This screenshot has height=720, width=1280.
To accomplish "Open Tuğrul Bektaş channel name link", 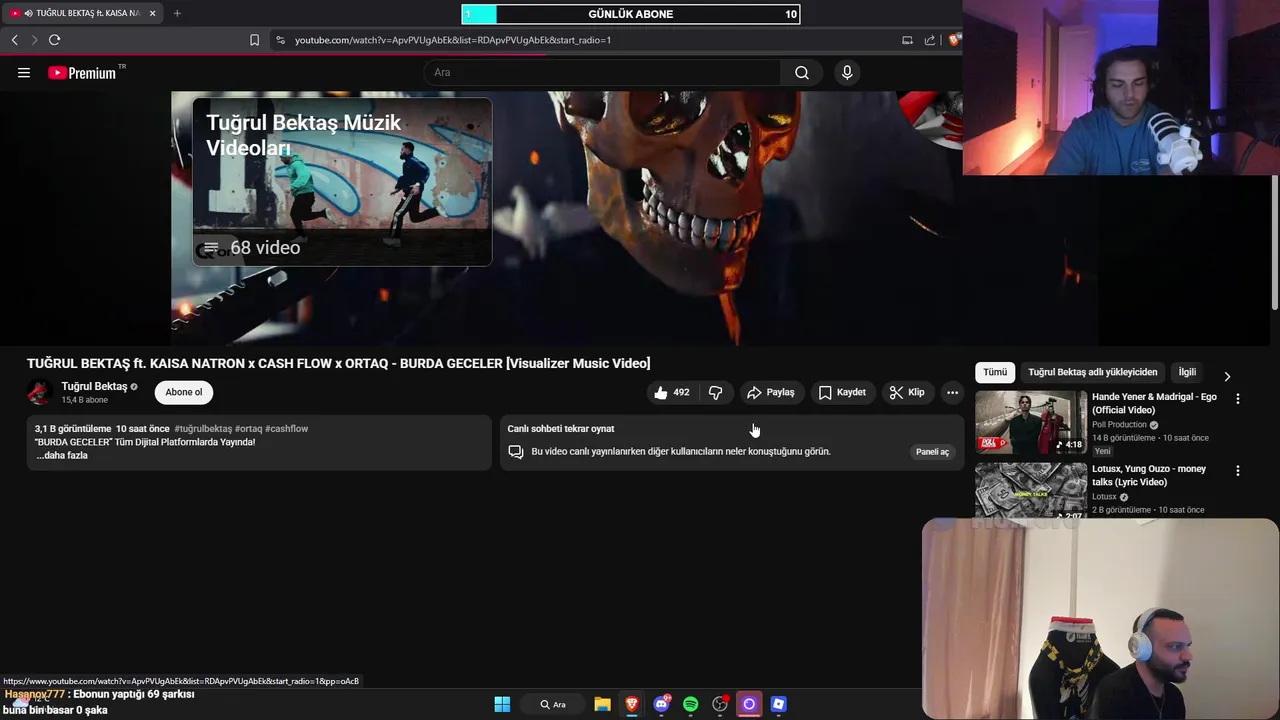I will [x=94, y=386].
